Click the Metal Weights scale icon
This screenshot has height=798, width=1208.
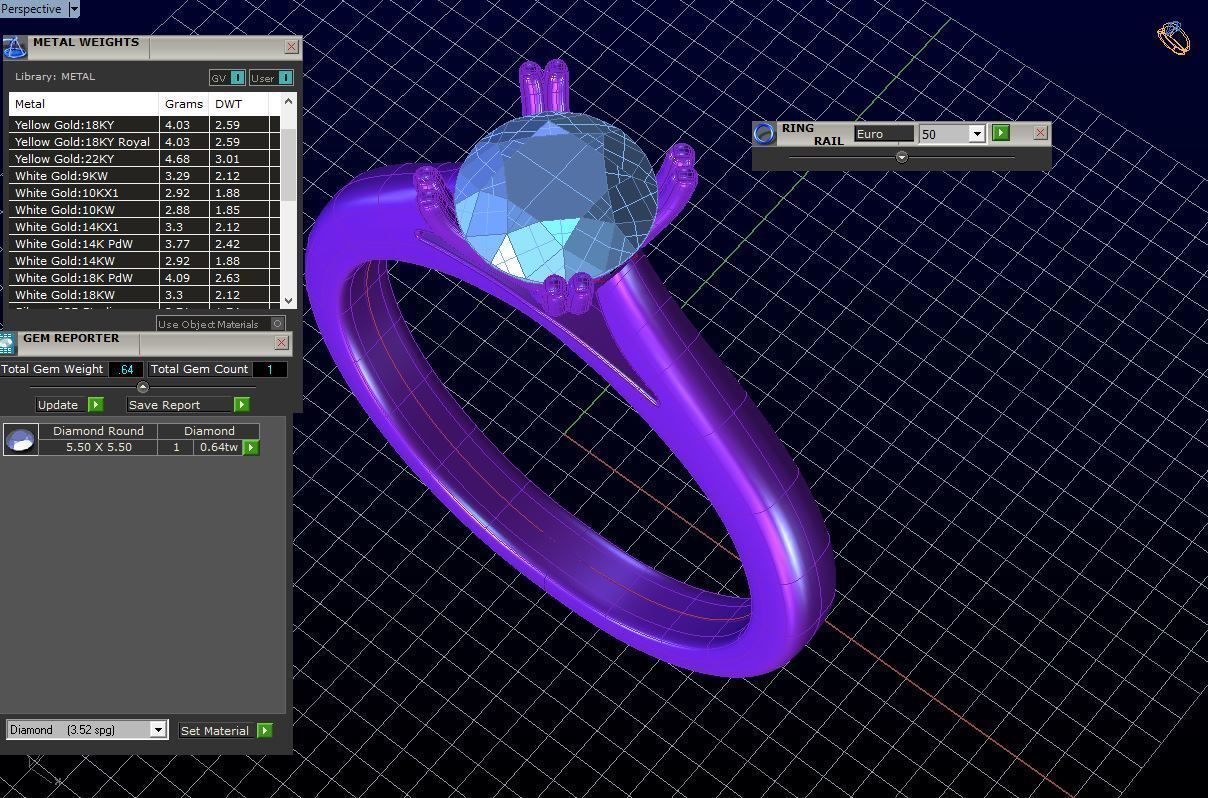click(14, 47)
